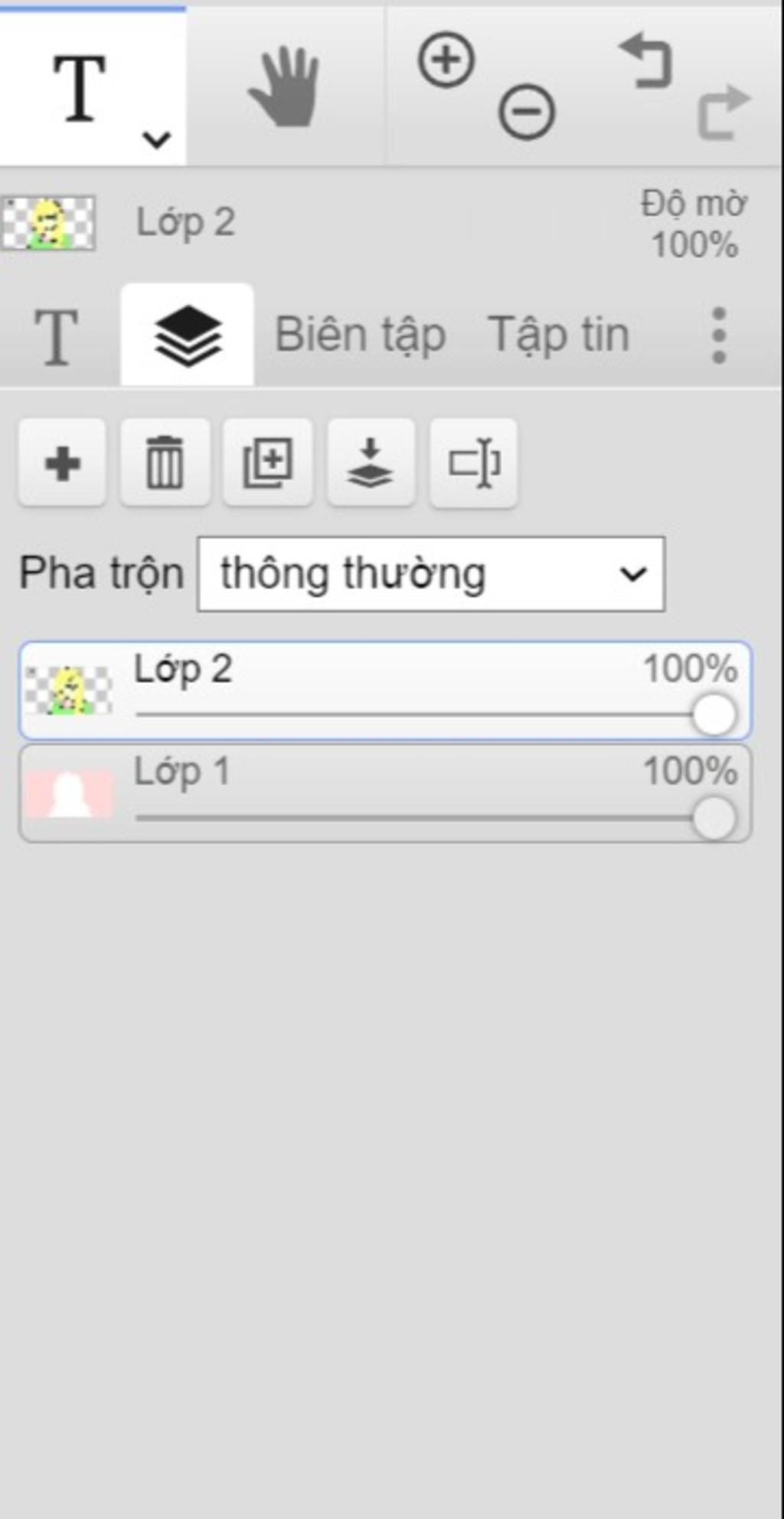
Task: Open the Biên tập menu
Action: pyautogui.click(x=360, y=336)
